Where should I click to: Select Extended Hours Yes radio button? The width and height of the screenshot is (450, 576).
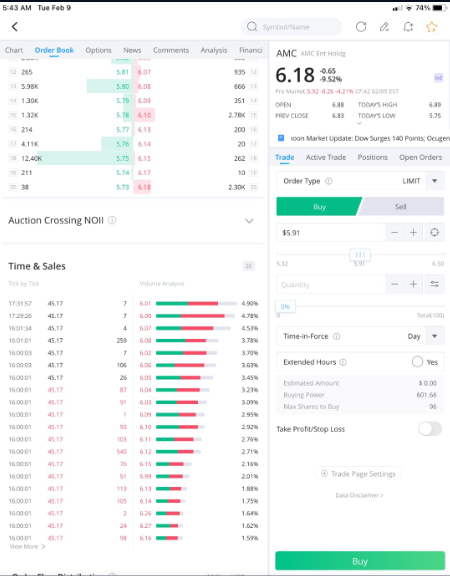417,362
